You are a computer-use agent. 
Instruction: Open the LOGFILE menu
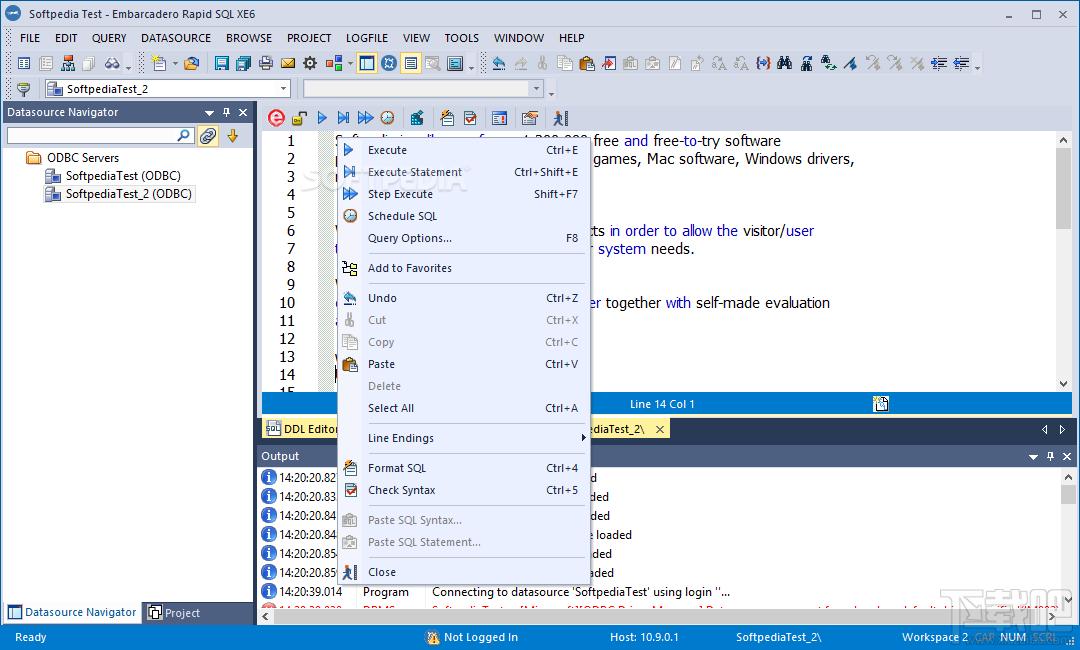tap(366, 38)
